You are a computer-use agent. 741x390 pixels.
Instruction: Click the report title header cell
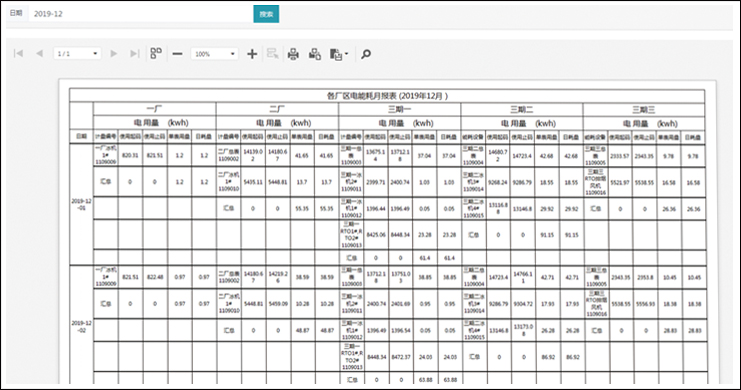[x=387, y=95]
